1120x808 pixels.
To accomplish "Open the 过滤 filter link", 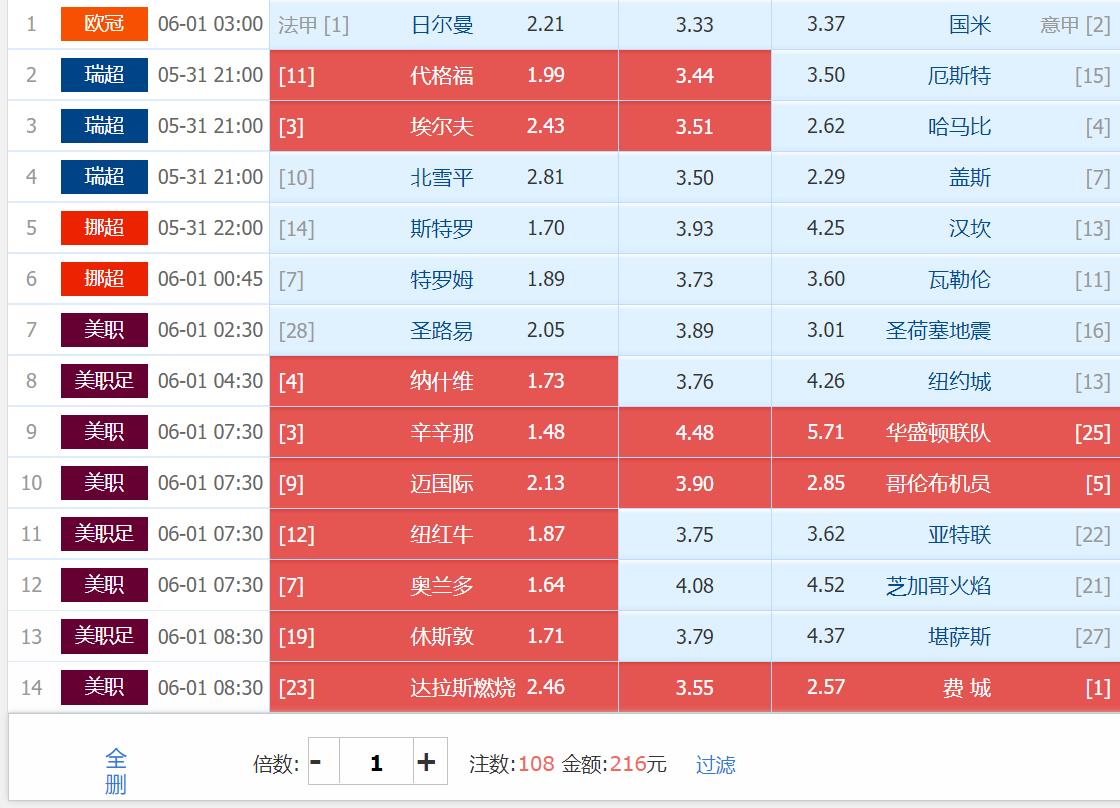I will click(x=716, y=764).
